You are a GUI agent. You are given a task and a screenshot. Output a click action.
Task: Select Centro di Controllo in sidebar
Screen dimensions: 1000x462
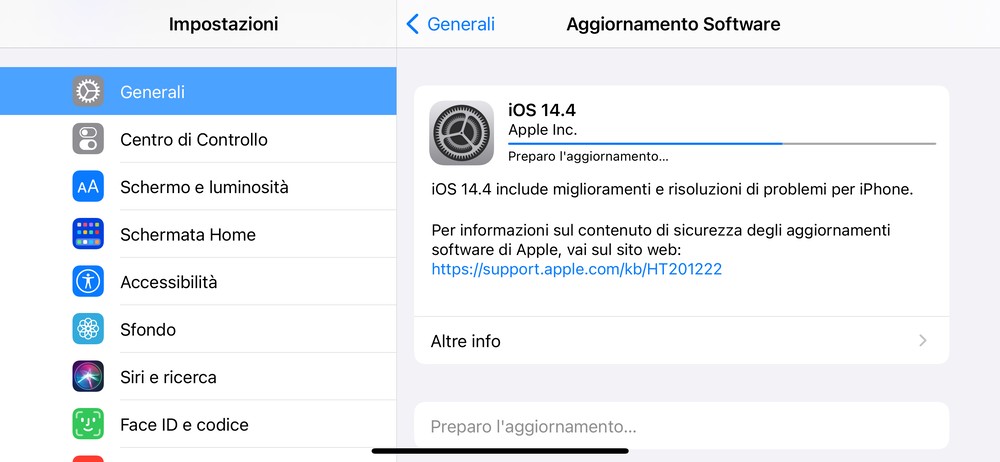(194, 139)
